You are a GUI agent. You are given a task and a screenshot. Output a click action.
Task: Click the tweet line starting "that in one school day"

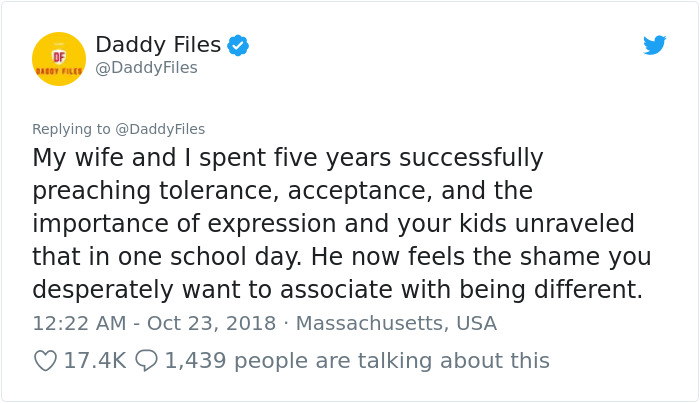(x=341, y=256)
